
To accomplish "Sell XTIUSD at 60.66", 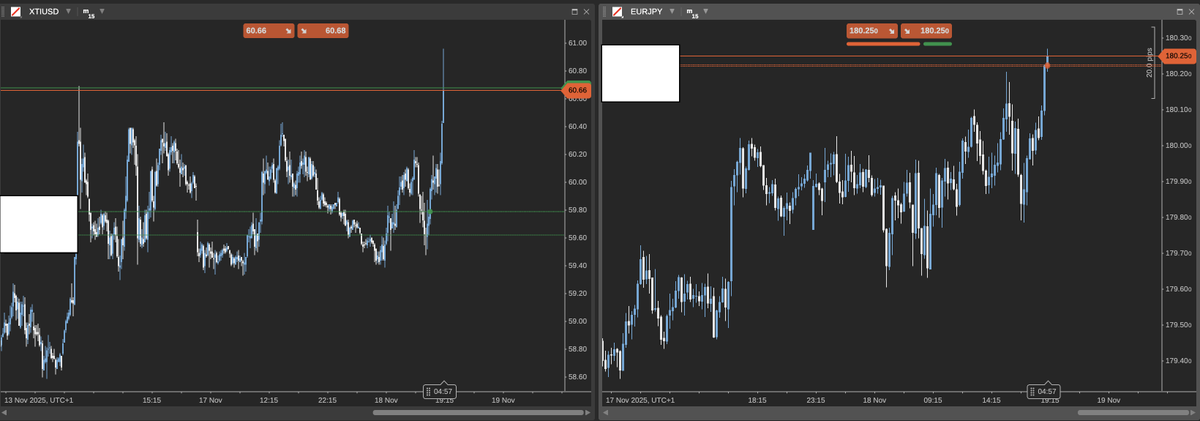I will (x=269, y=31).
